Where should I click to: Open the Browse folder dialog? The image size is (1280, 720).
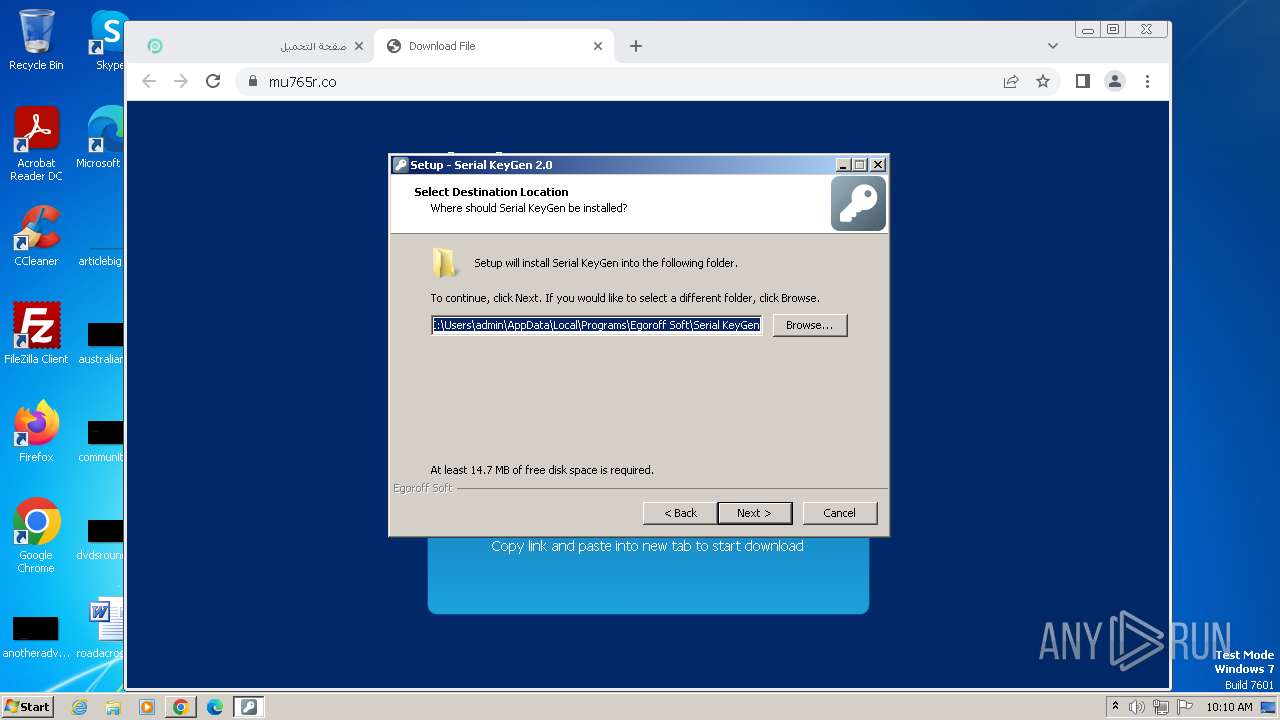click(810, 325)
